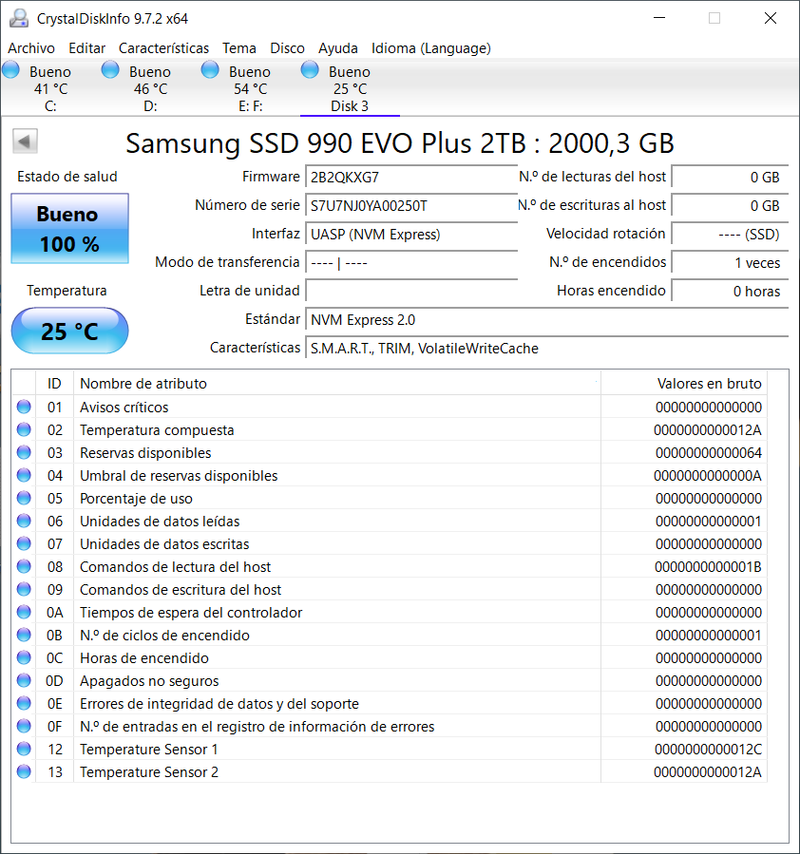800x854 pixels.
Task: Click raw value 000000000012C of Temperature Sensor 1
Action: [x=708, y=749]
